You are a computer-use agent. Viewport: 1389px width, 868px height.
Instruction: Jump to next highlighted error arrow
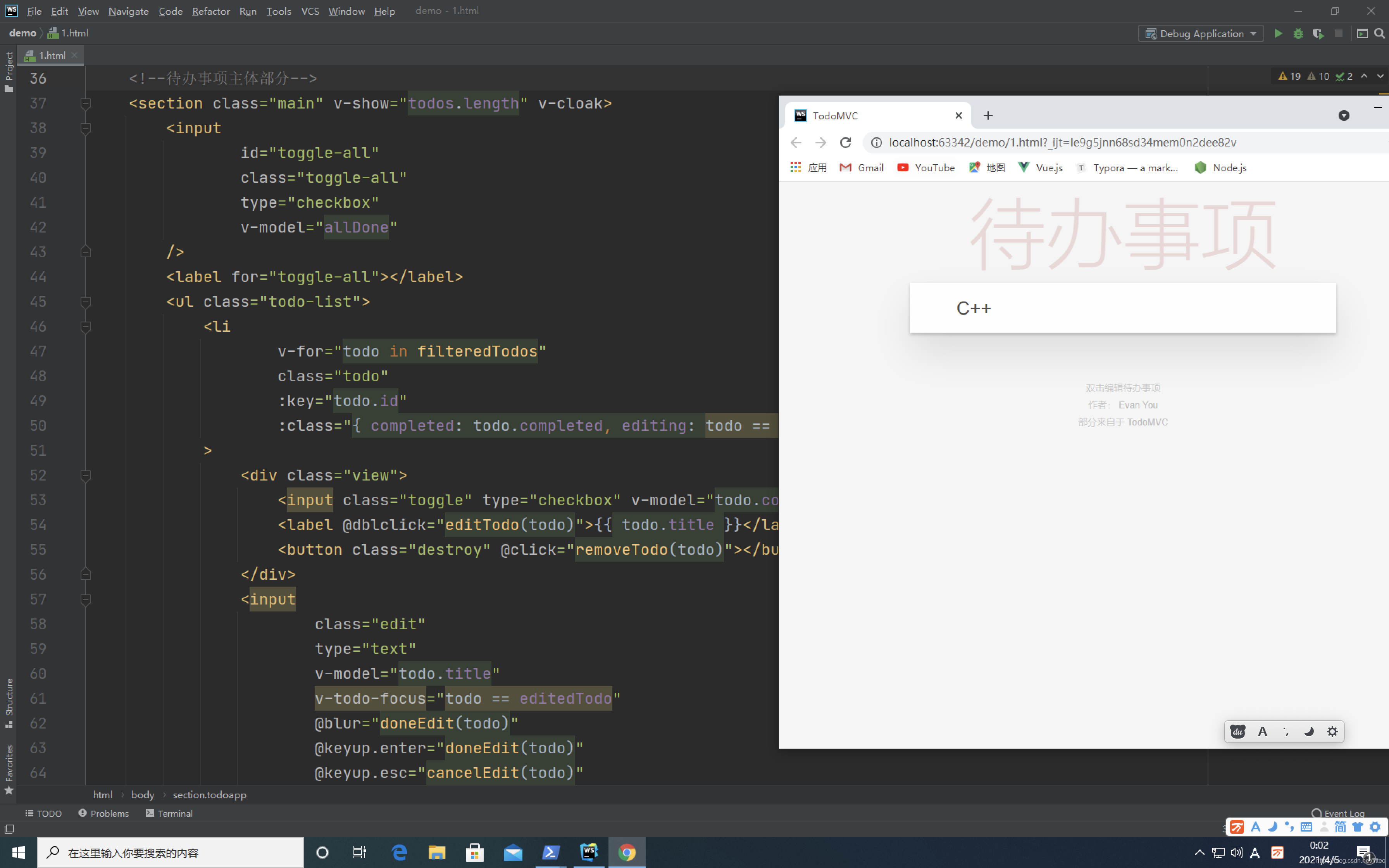coord(1380,76)
